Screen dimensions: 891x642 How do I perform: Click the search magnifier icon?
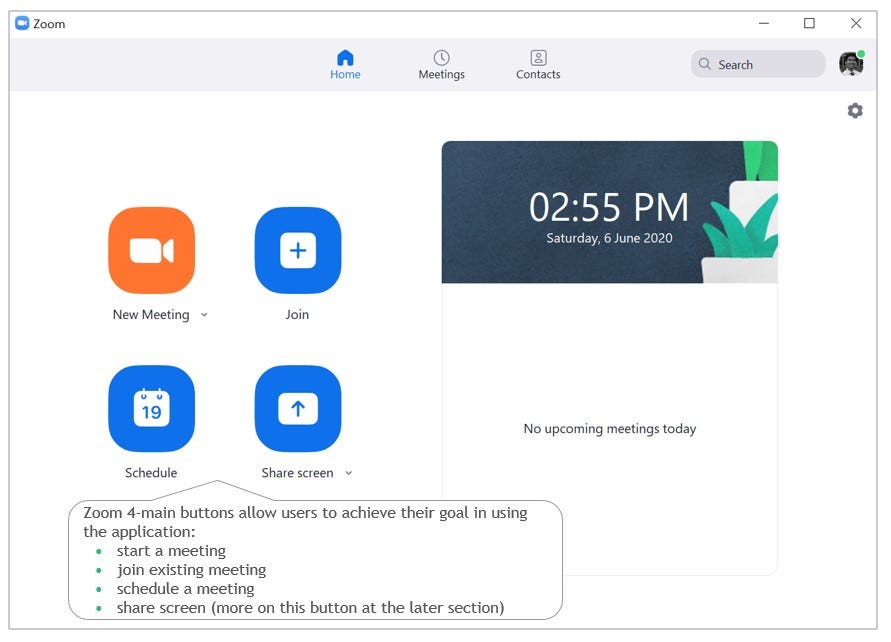tap(705, 64)
